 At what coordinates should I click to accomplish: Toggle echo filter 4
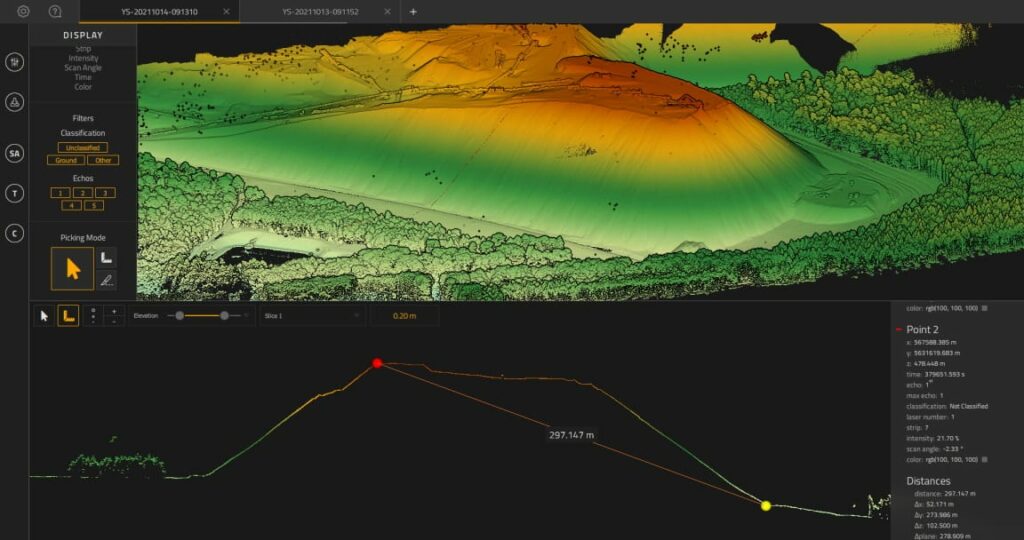[71, 205]
